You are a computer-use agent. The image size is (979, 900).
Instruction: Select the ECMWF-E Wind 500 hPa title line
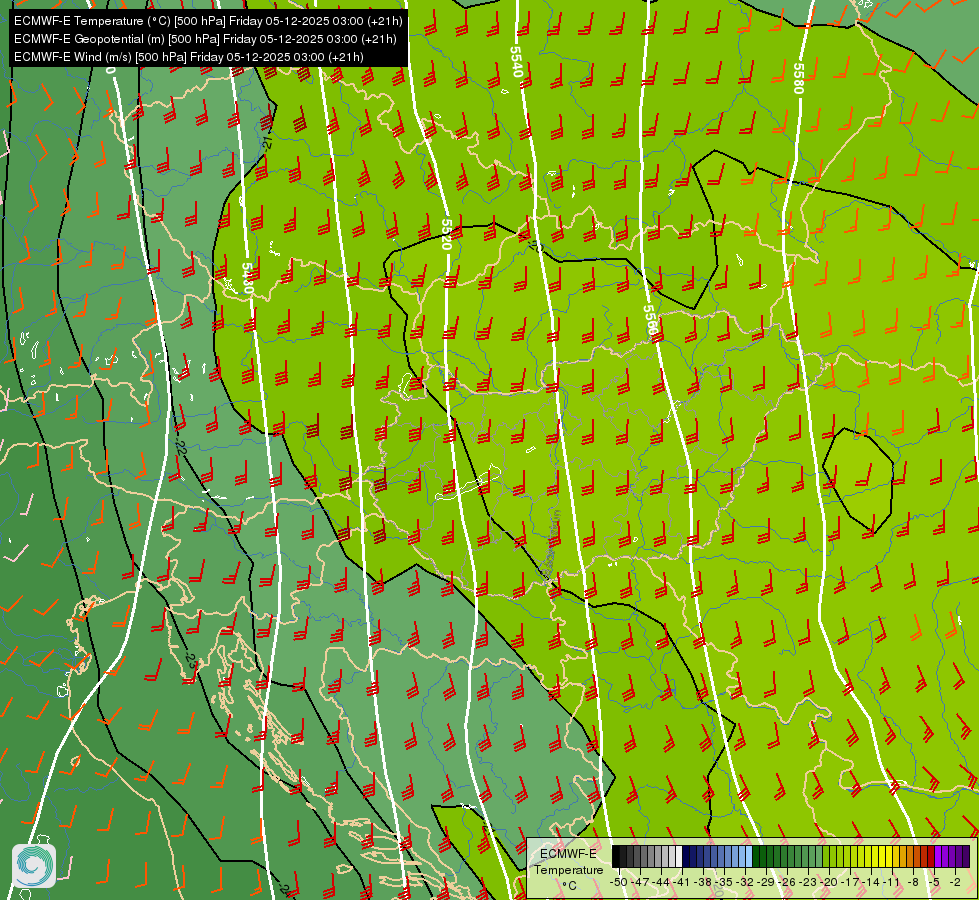click(x=189, y=57)
